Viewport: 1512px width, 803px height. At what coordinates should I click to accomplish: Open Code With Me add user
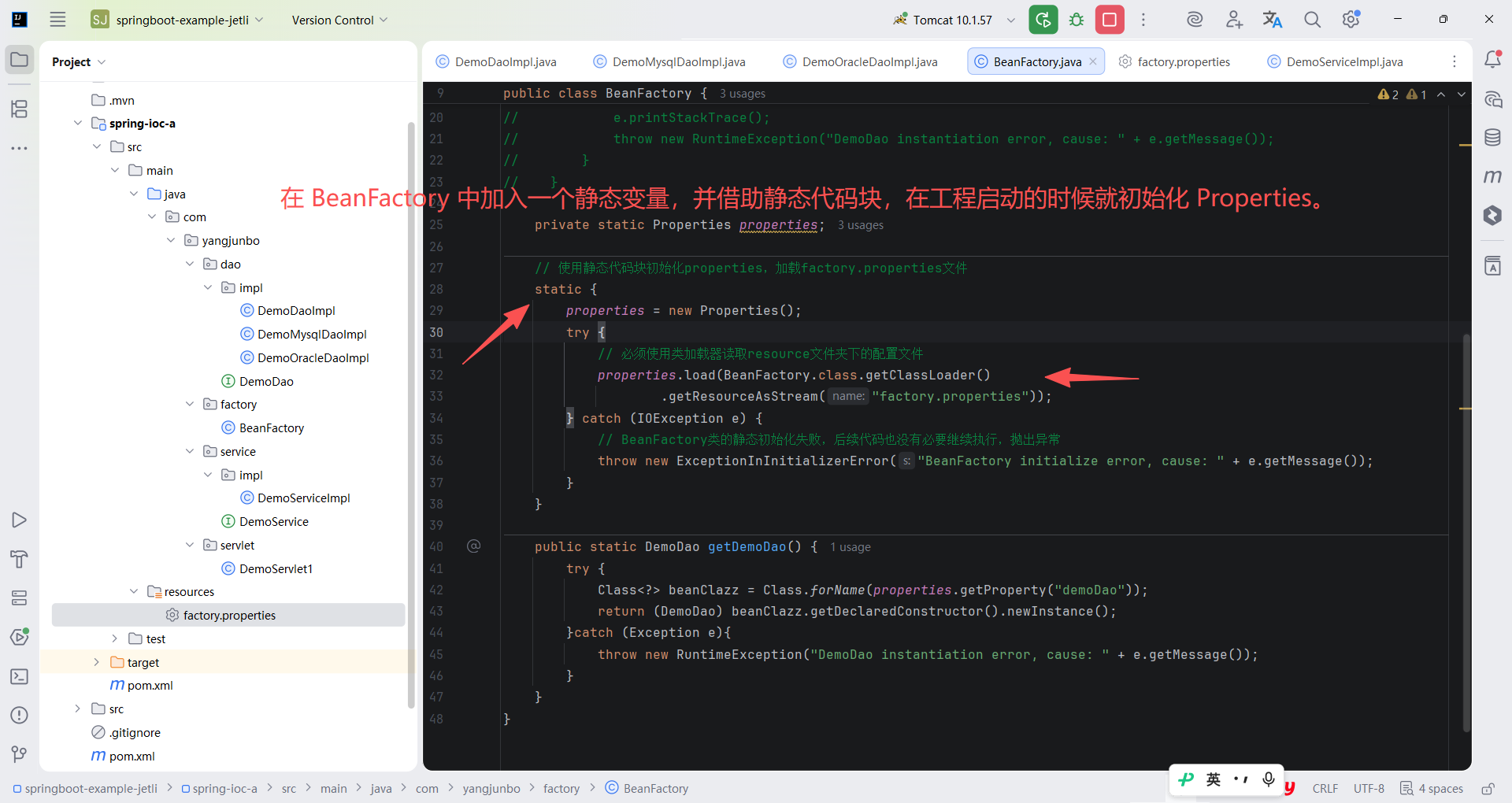[1234, 20]
